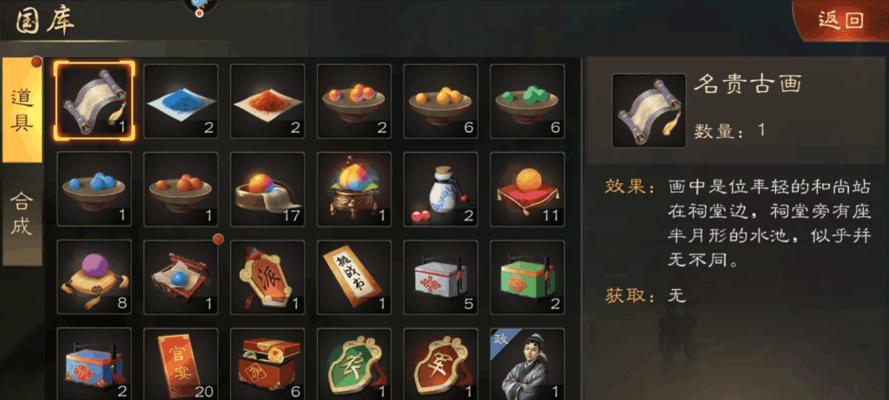Click the 返回 back button
The width and height of the screenshot is (889, 400).
[840, 20]
